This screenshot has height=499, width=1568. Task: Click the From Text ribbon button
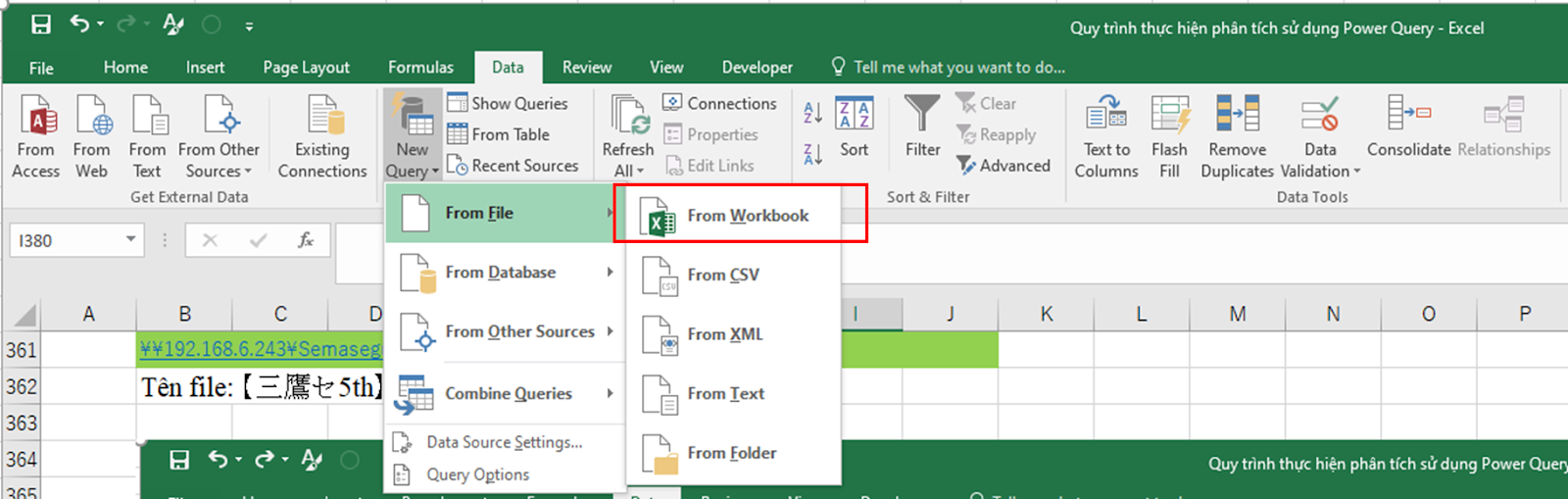tap(147, 137)
